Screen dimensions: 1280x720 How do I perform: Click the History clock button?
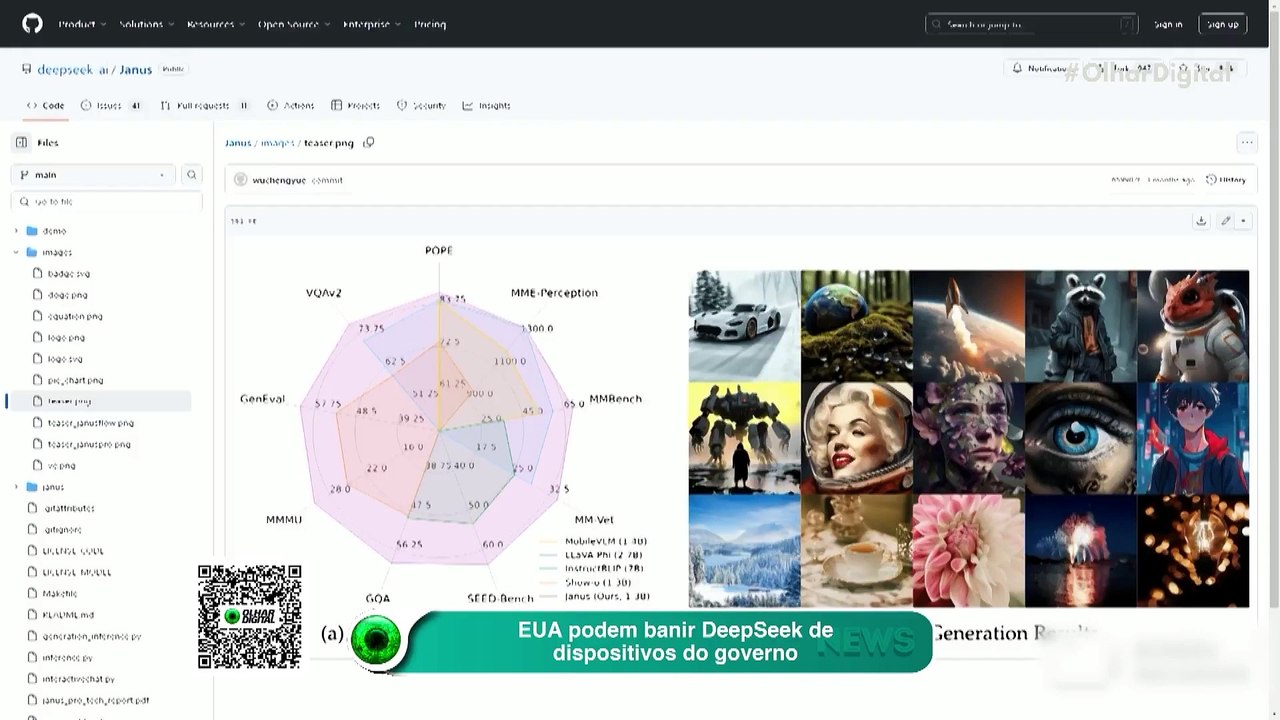click(x=1226, y=180)
